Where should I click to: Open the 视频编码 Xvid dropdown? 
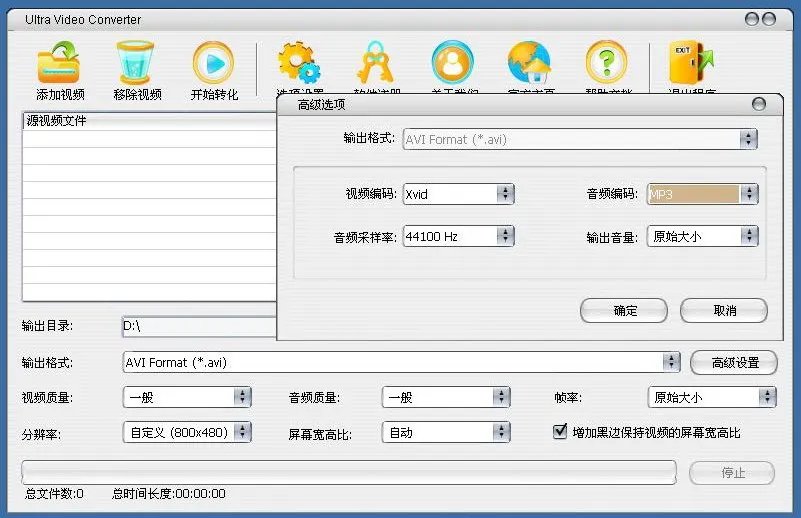458,194
